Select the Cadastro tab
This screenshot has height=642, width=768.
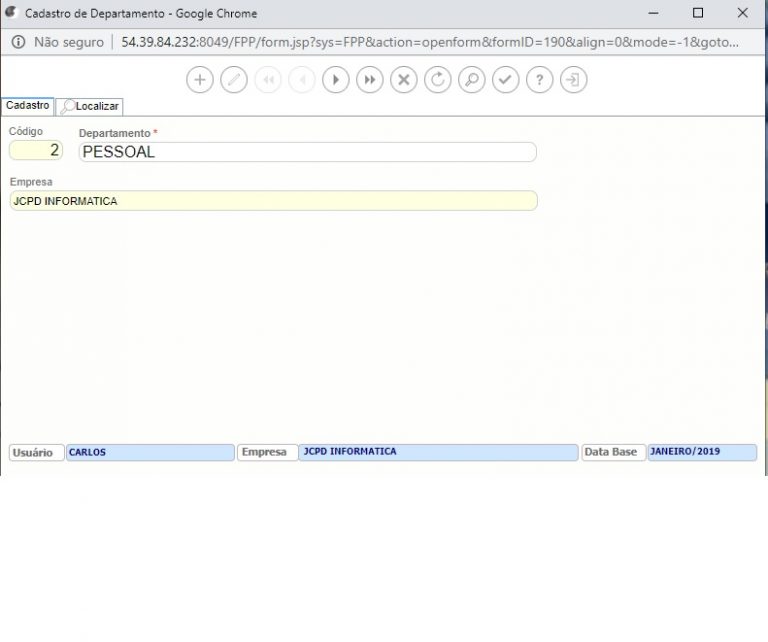tap(28, 105)
